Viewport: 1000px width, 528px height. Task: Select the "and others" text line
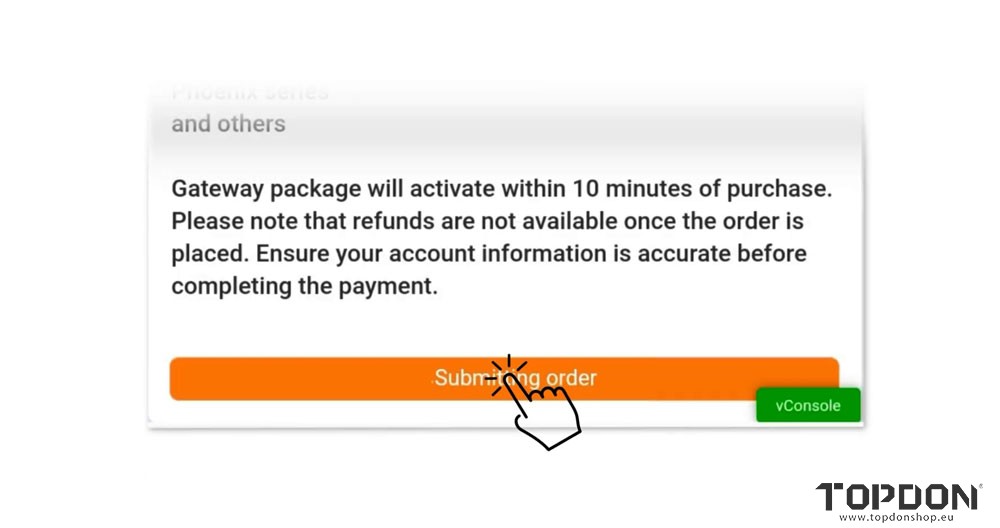click(x=228, y=124)
